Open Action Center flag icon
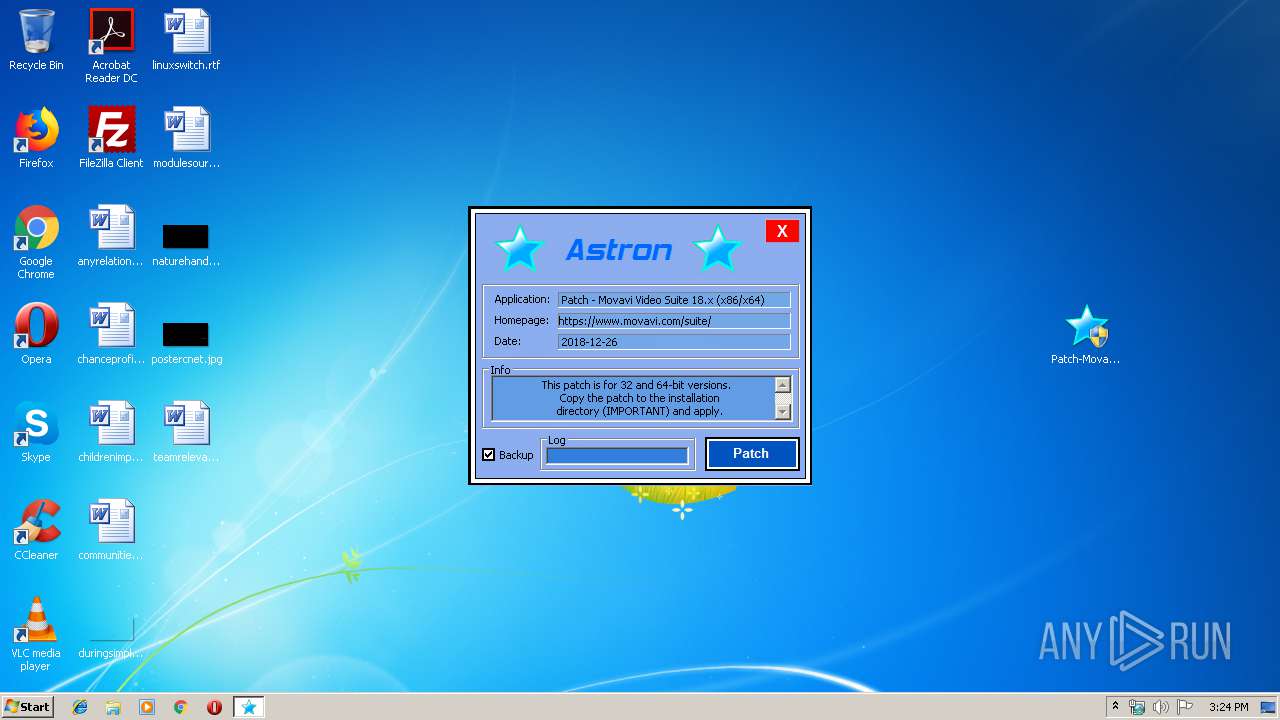The height and width of the screenshot is (720, 1280). (x=1184, y=707)
